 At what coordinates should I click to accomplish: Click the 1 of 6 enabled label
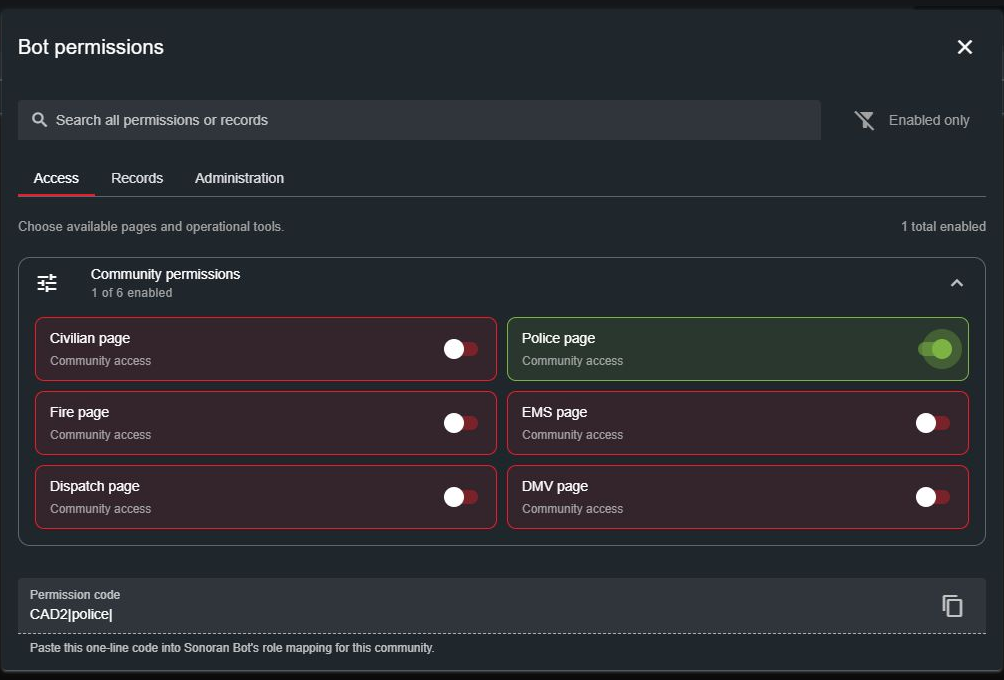[x=131, y=293]
